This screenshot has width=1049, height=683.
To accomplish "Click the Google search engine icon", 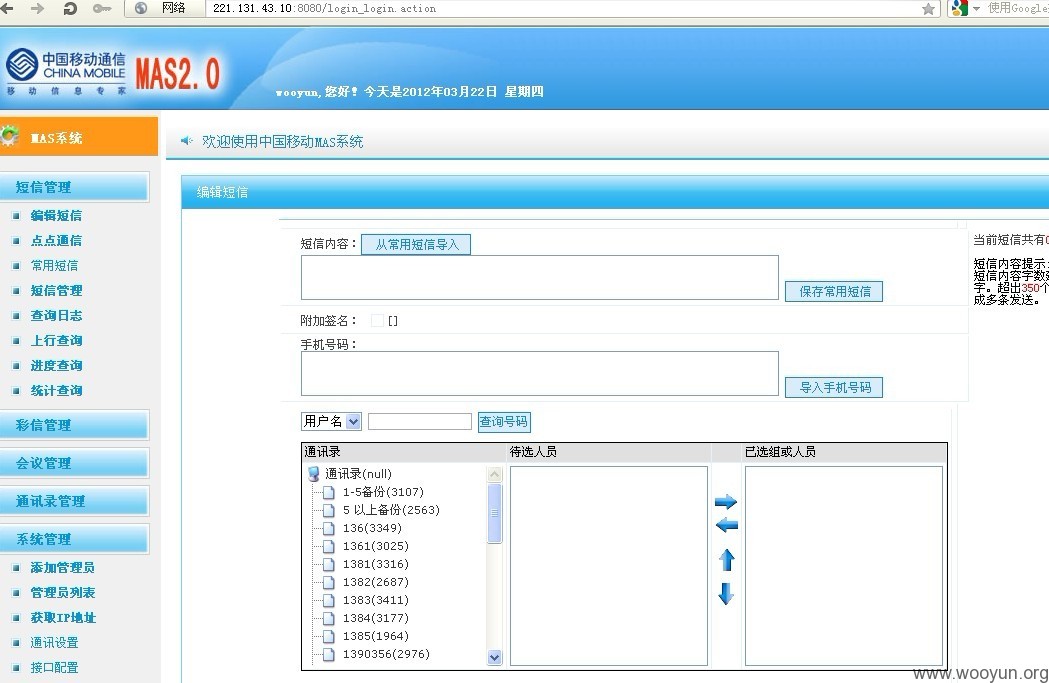I will click(x=960, y=8).
